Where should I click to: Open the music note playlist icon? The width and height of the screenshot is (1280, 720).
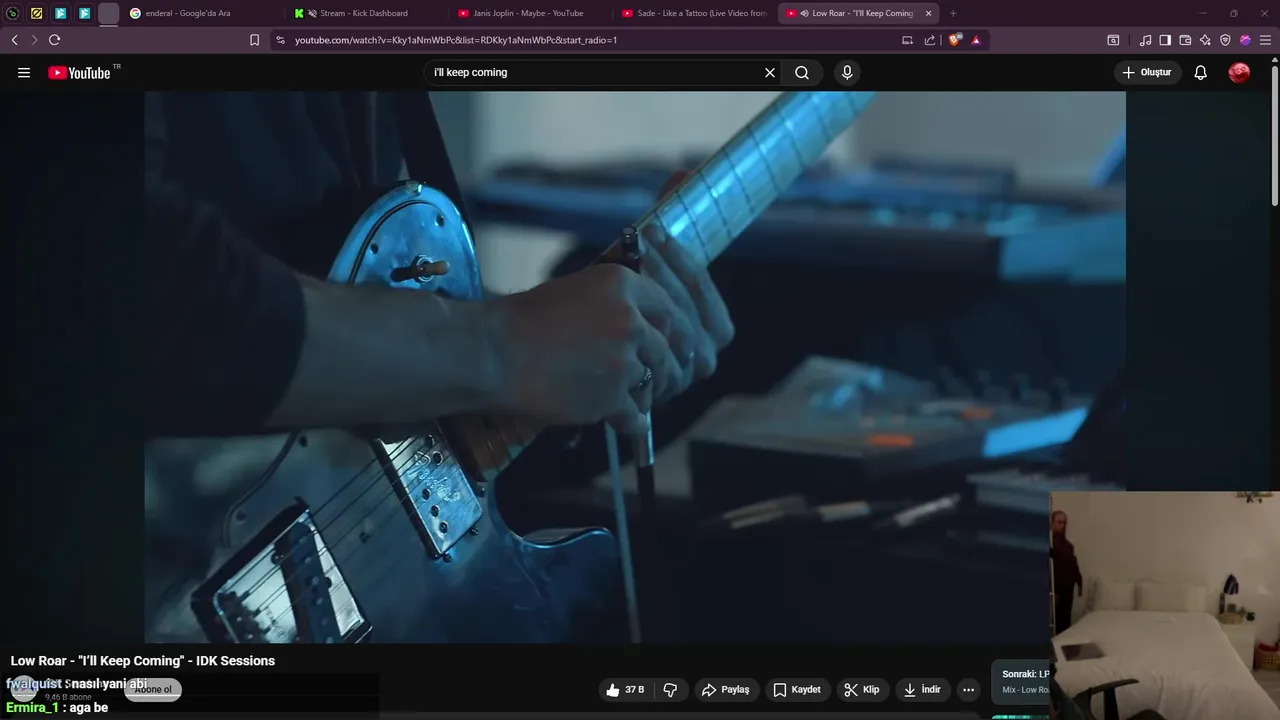1146,40
